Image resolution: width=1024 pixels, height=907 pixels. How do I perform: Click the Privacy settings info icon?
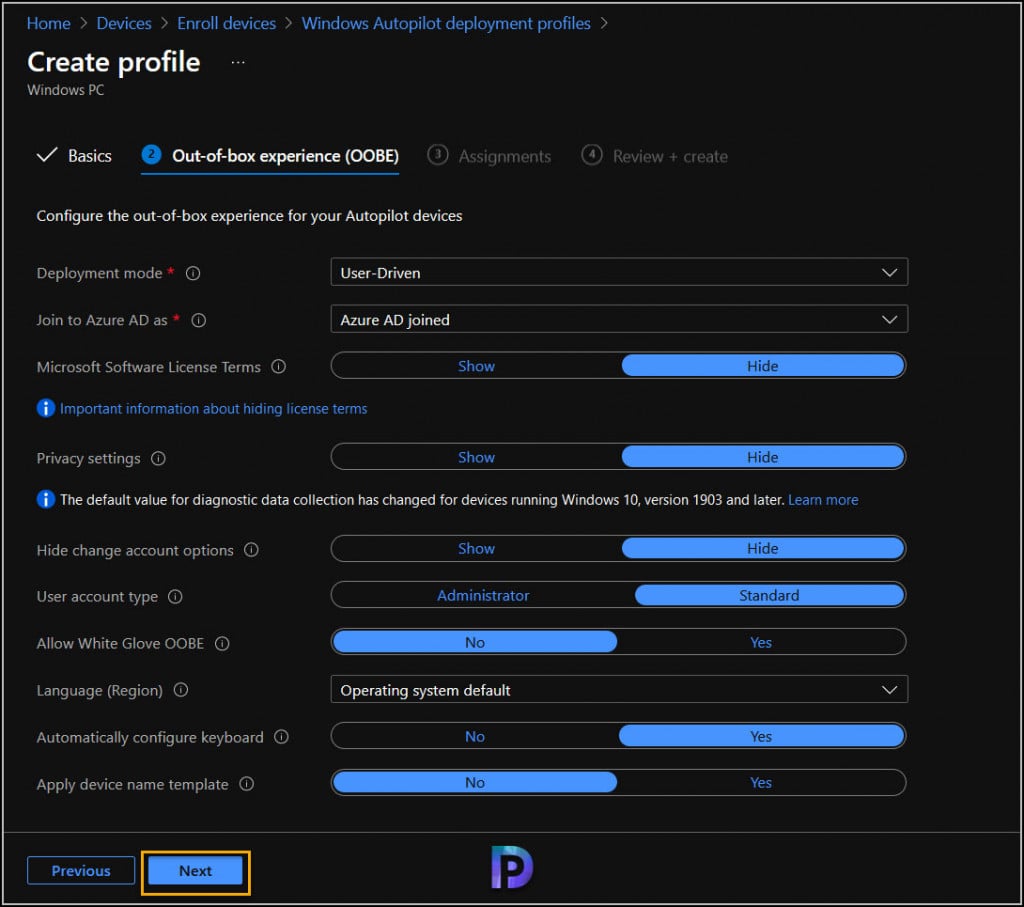click(x=158, y=458)
